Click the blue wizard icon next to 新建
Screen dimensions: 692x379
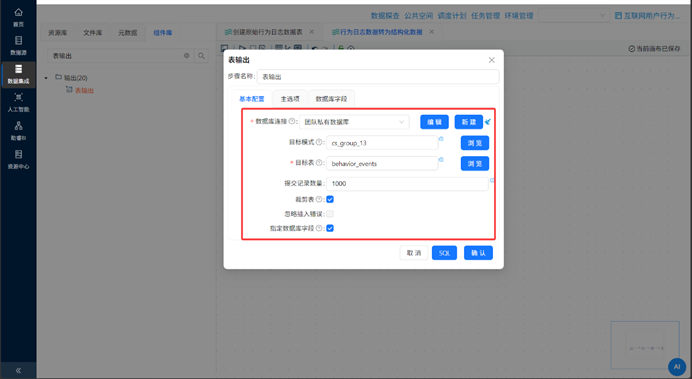point(488,121)
